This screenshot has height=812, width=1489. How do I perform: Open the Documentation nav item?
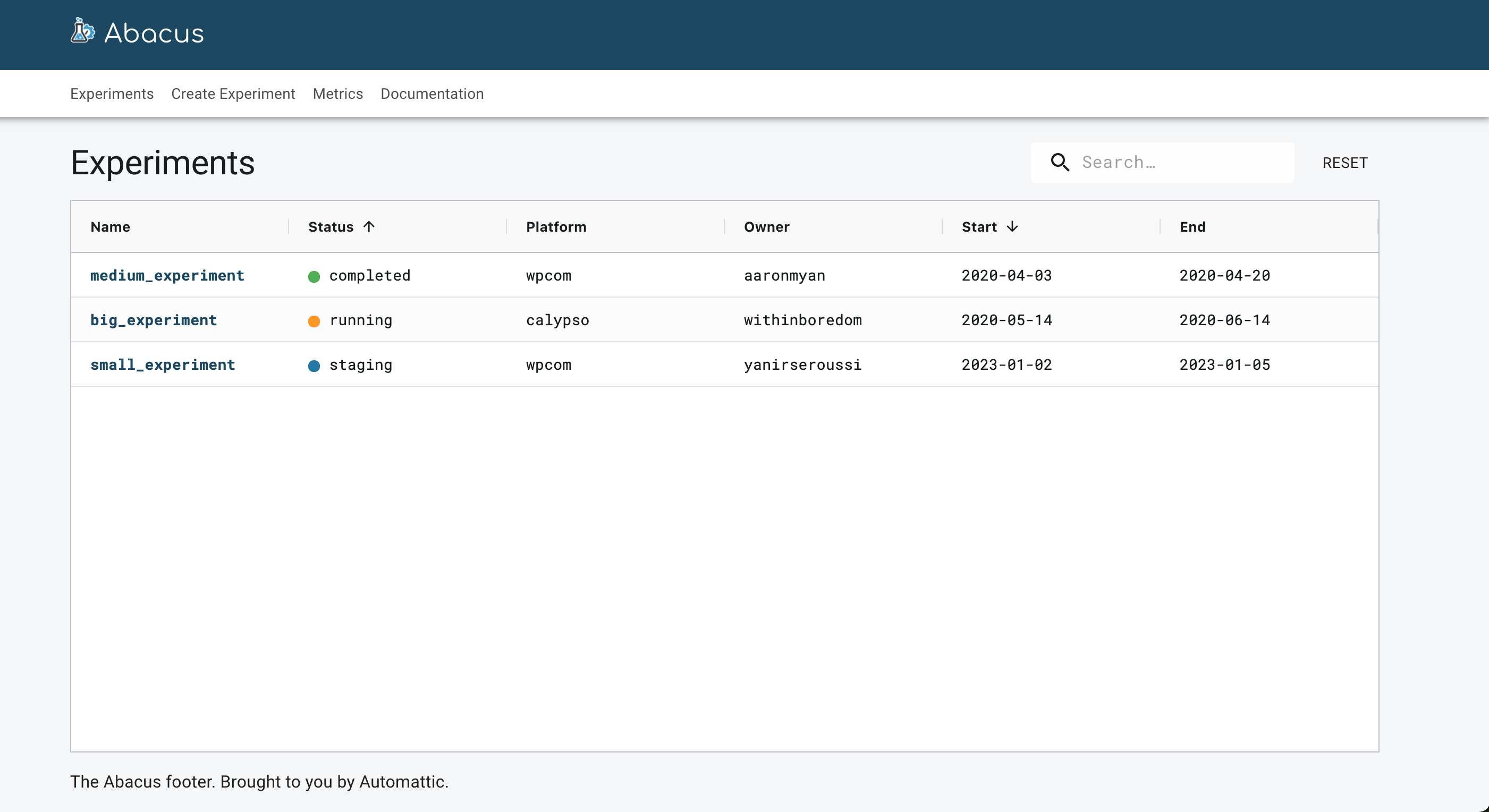432,94
